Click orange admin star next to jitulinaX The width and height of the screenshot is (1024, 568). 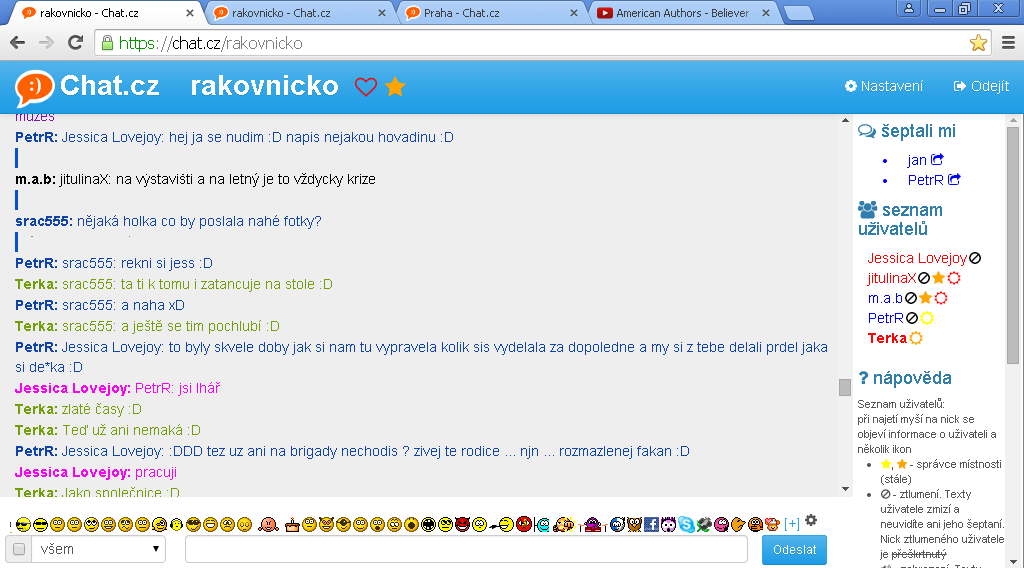pos(938,278)
